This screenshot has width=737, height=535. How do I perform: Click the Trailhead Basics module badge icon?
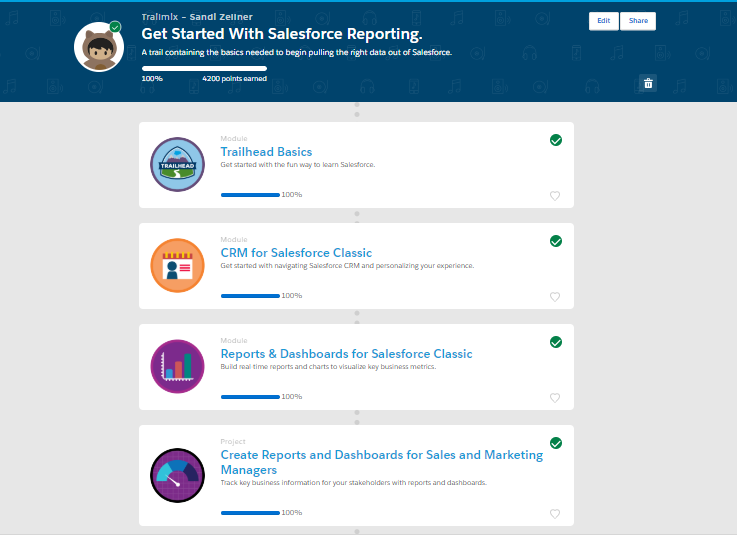pyautogui.click(x=177, y=164)
